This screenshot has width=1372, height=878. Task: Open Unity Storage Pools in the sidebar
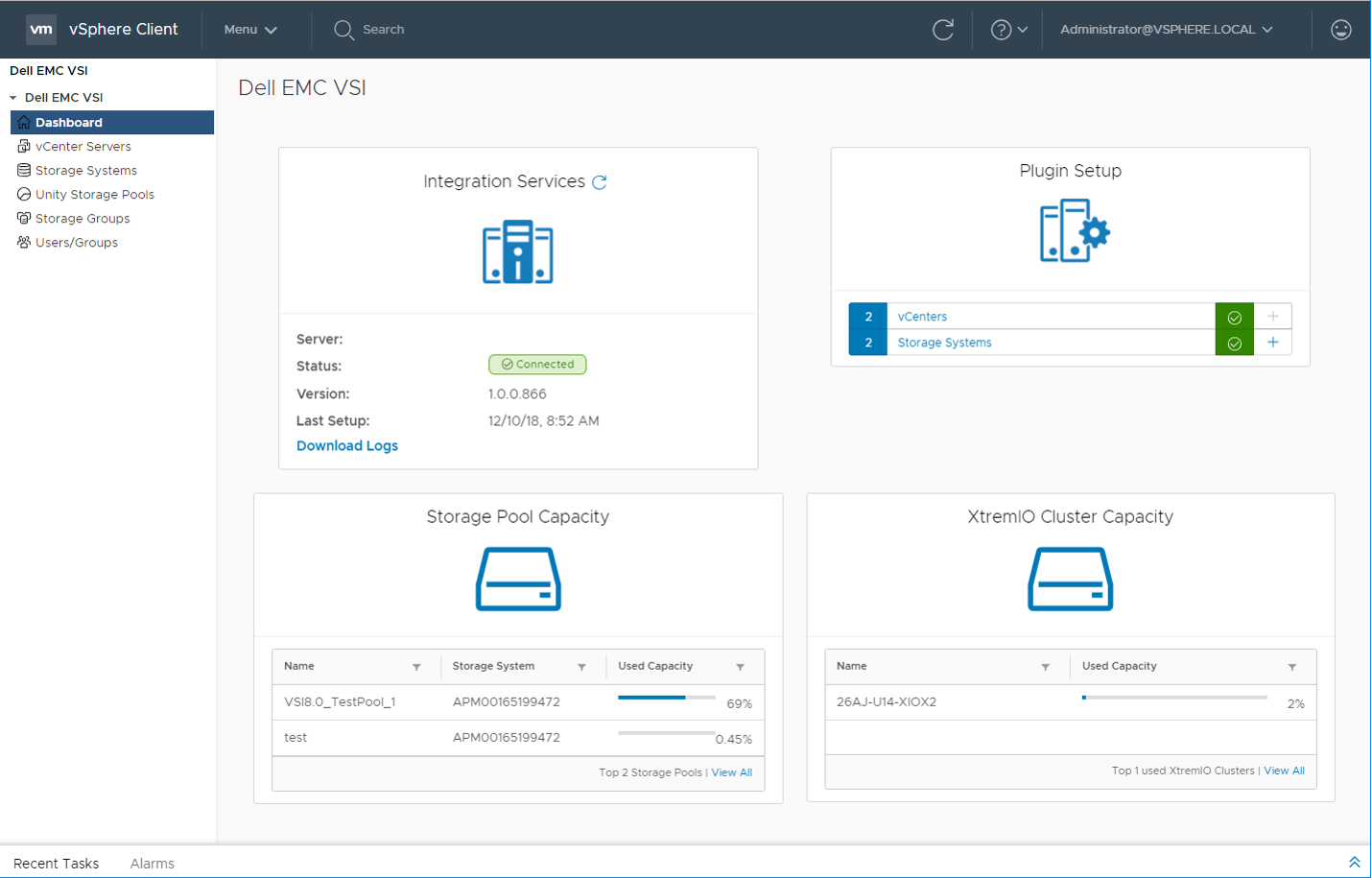(x=95, y=195)
